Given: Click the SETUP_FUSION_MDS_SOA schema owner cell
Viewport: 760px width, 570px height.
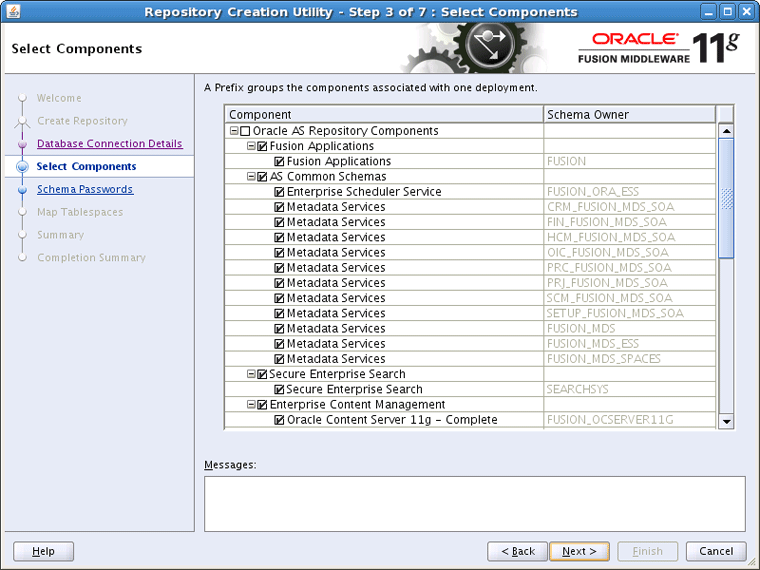Looking at the screenshot, I should [630, 313].
